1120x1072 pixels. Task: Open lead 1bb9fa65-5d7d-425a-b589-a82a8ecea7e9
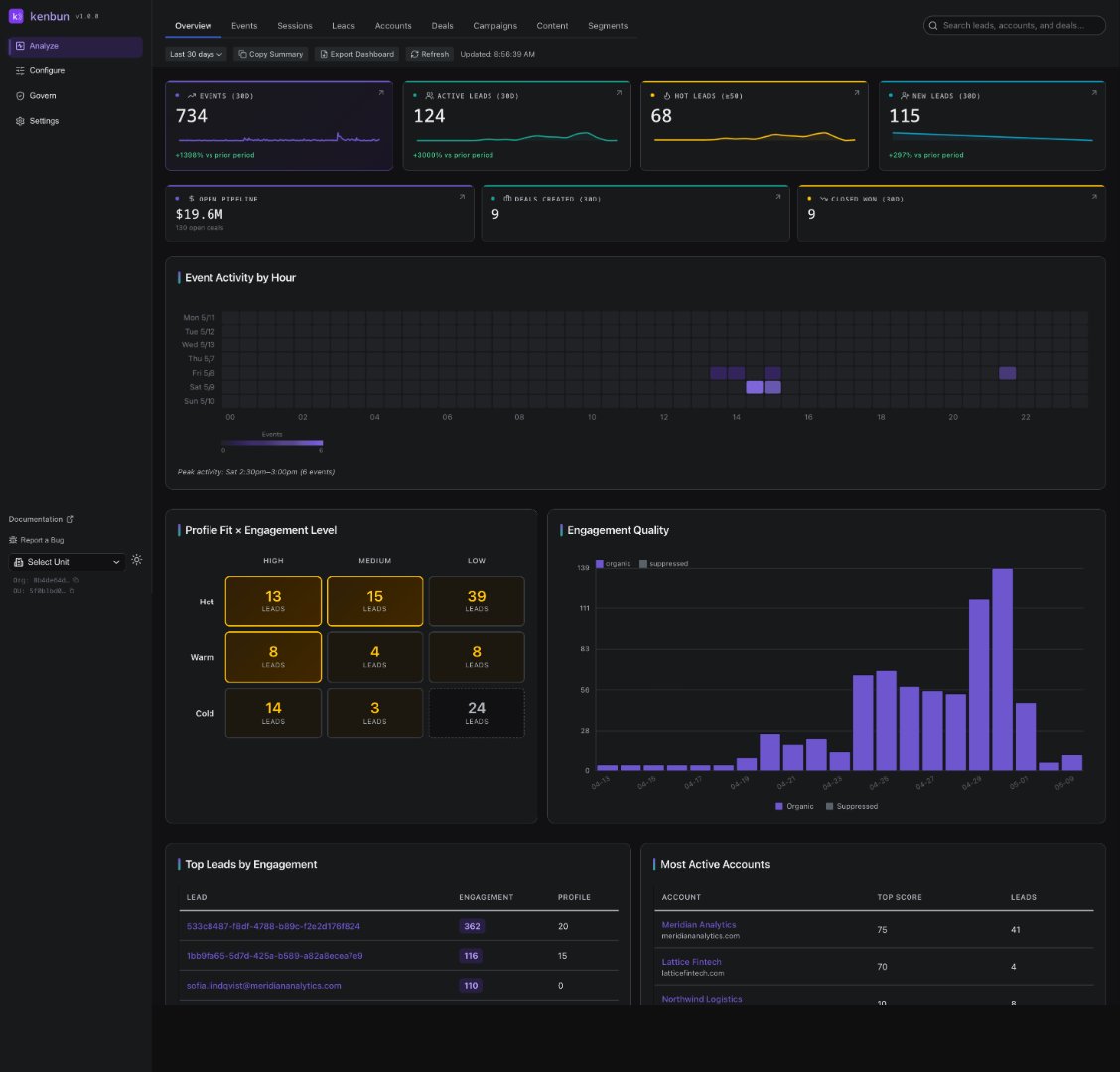[274, 956]
